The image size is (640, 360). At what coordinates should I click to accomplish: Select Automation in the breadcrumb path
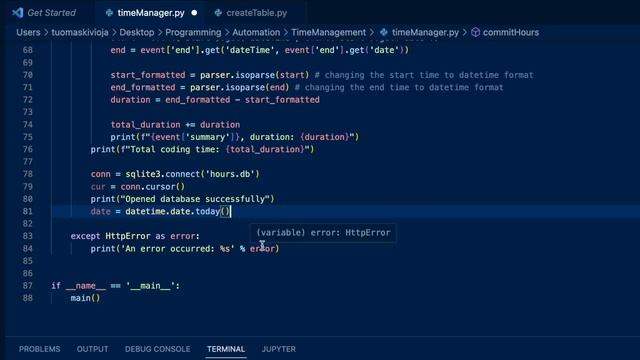coord(256,32)
